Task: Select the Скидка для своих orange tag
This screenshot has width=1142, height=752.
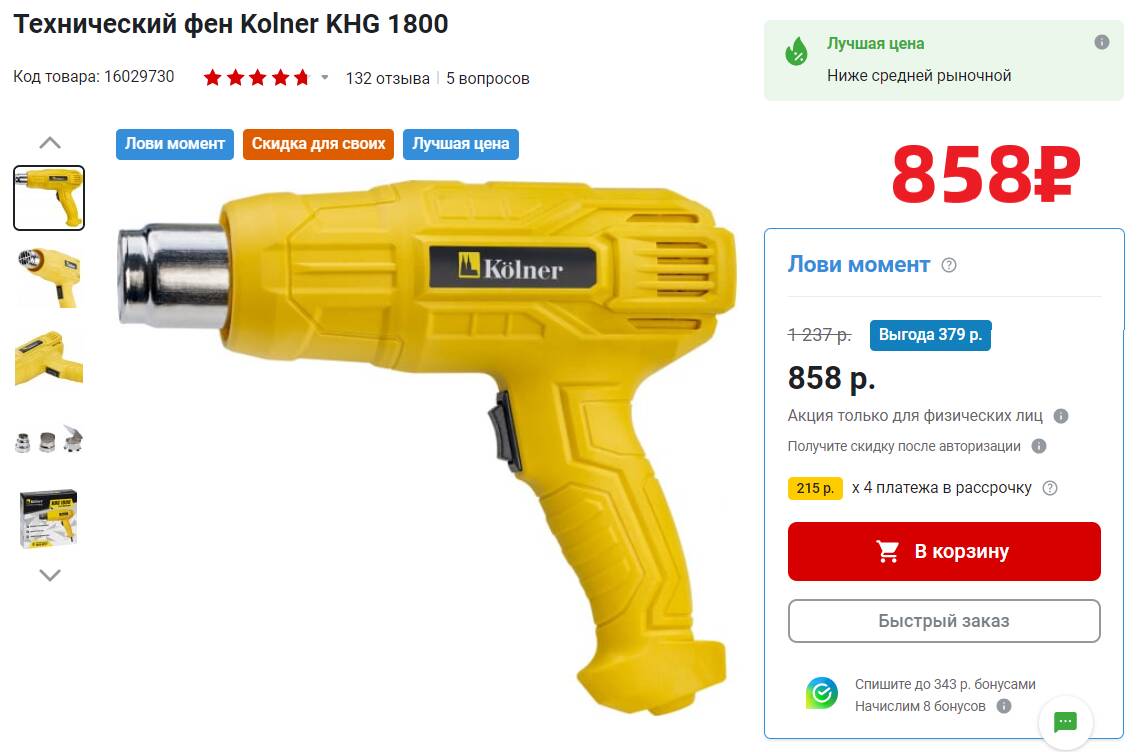Action: pos(318,144)
